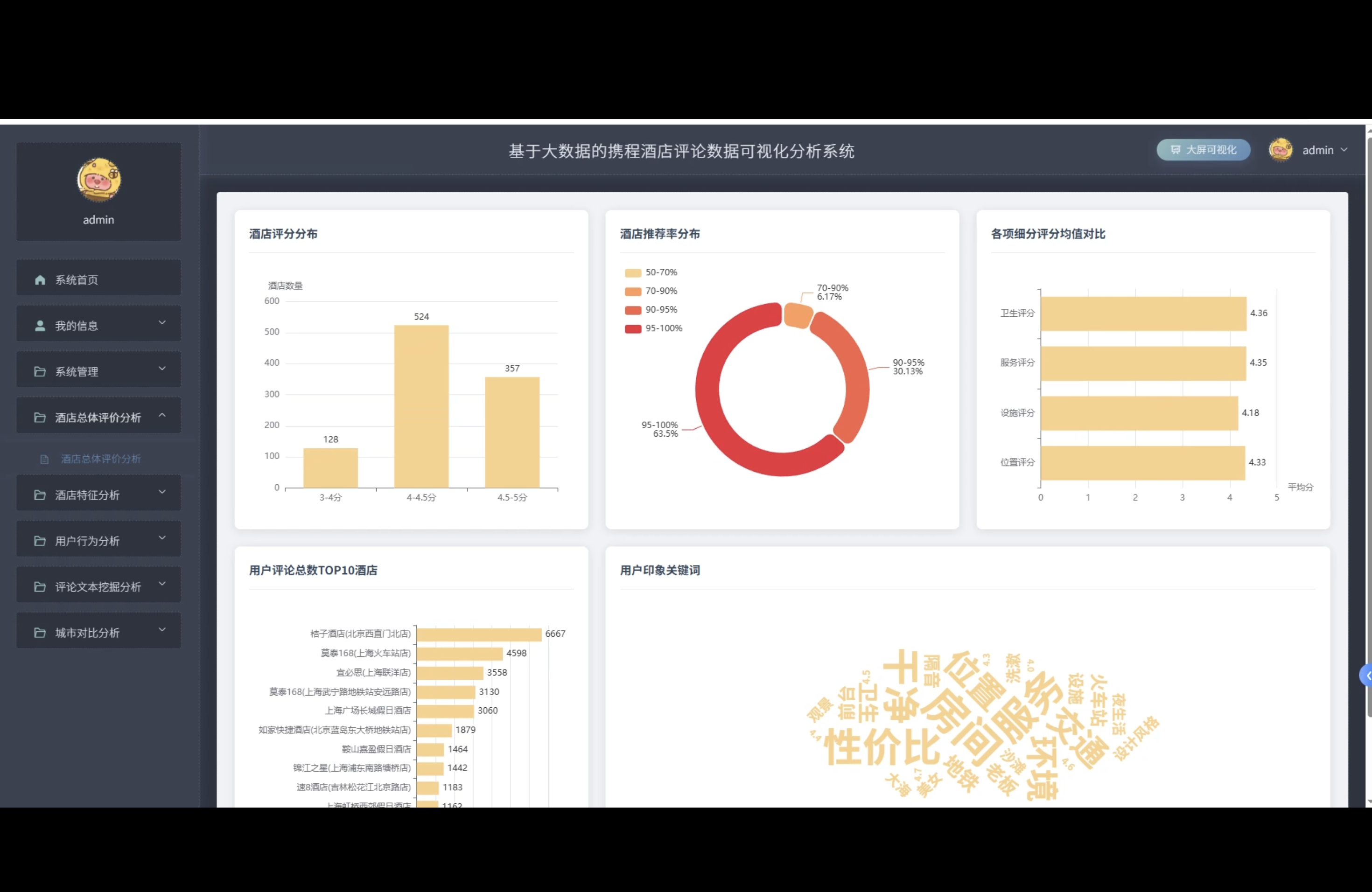This screenshot has width=1372, height=892.
Task: Click the 70-90% donut segment
Action: tap(798, 315)
